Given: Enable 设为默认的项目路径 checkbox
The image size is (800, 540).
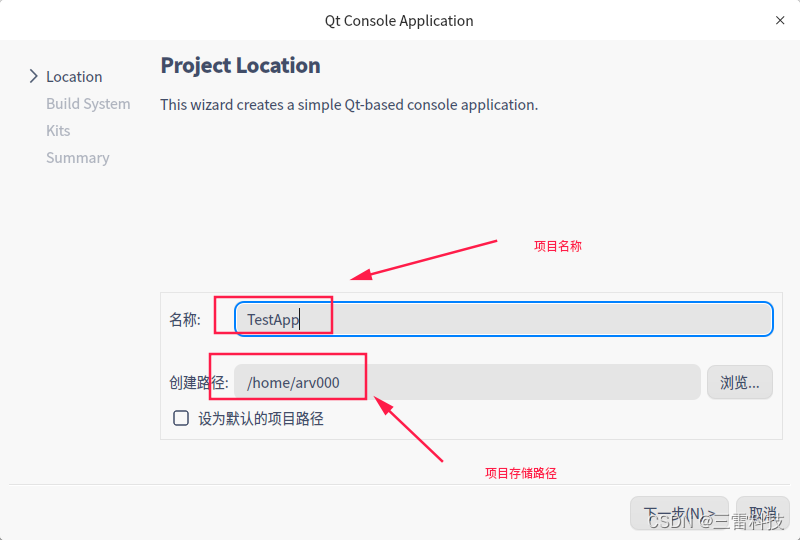Looking at the screenshot, I should pyautogui.click(x=181, y=419).
